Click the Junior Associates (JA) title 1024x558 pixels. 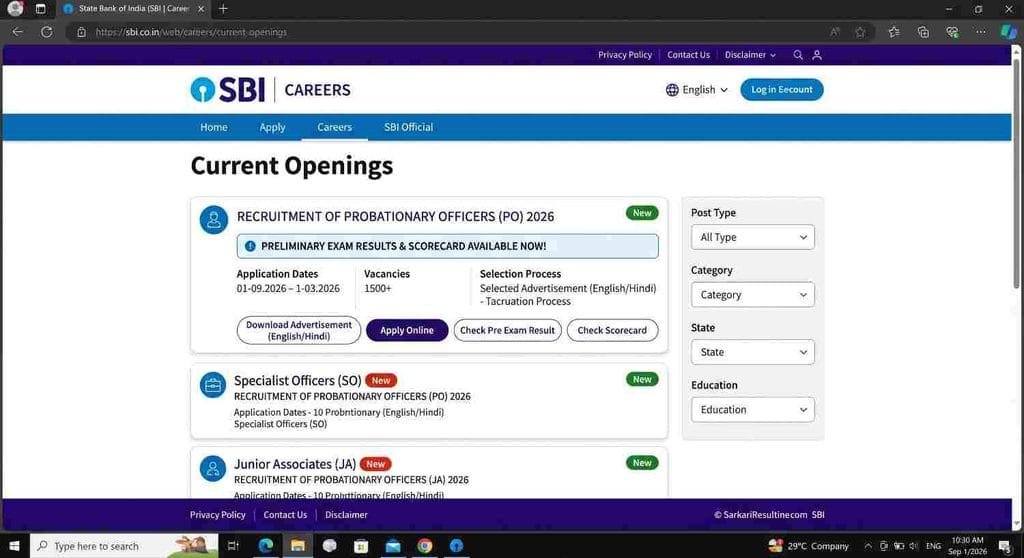295,464
